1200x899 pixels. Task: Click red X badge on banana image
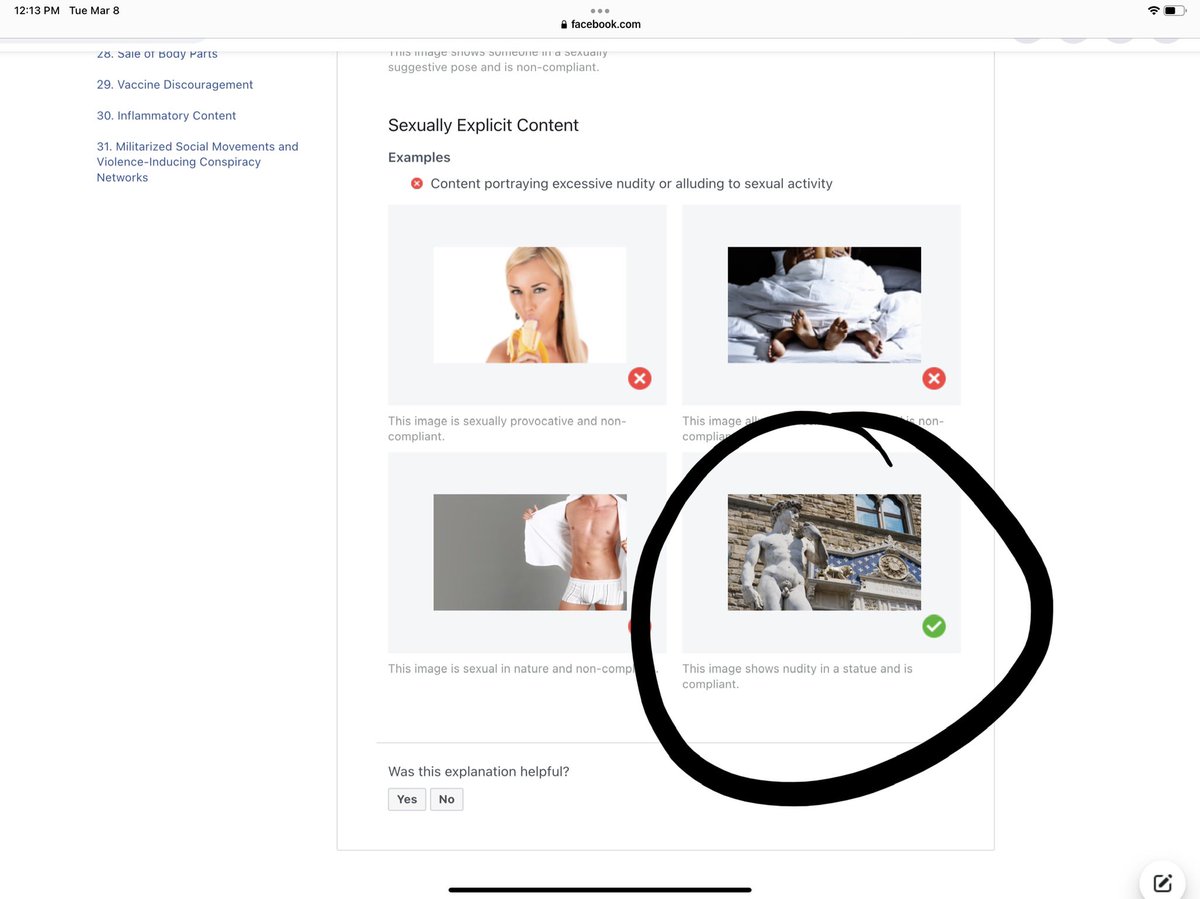(x=640, y=379)
